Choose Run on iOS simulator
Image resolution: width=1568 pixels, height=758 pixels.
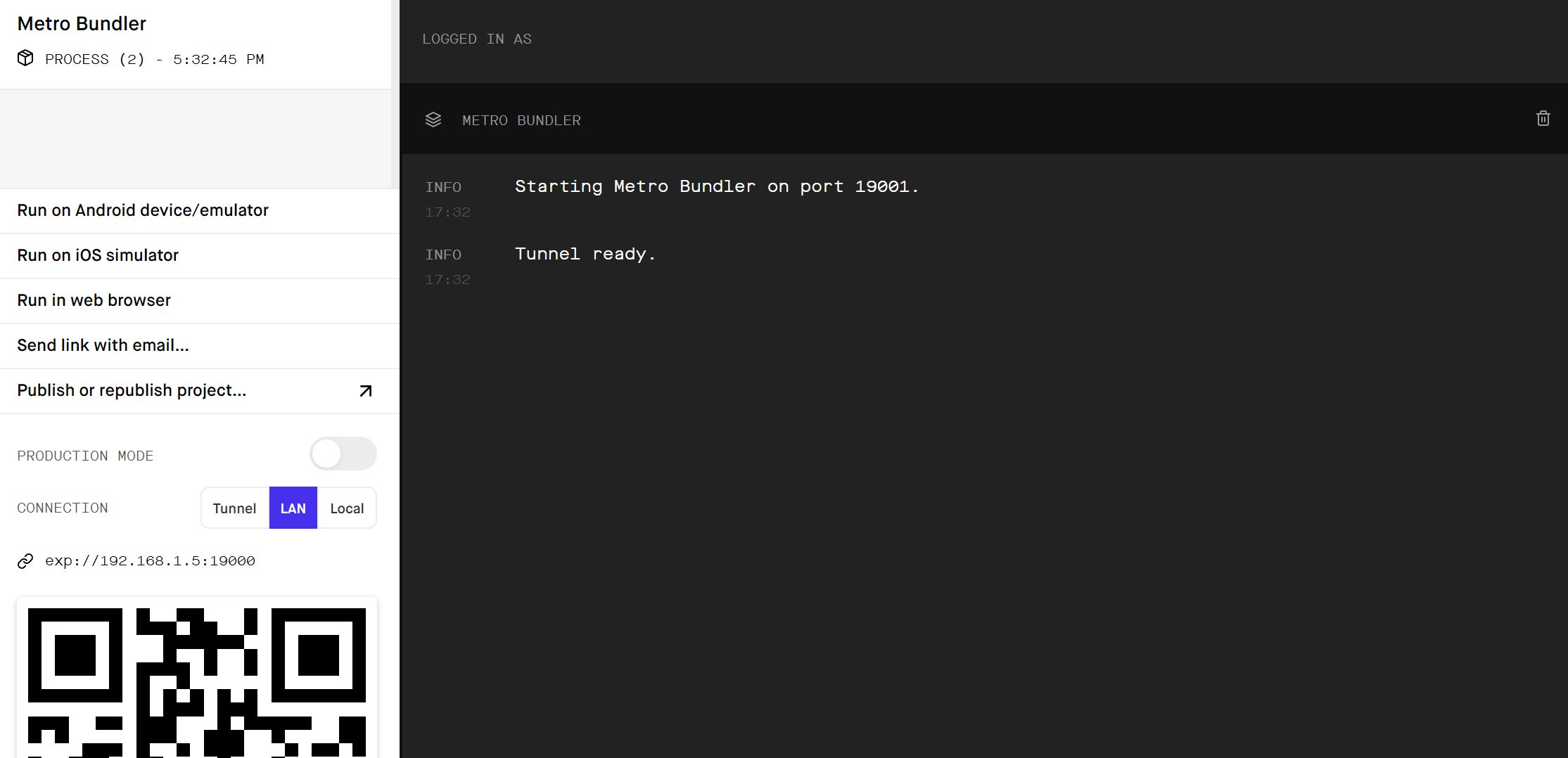pyautogui.click(x=200, y=256)
